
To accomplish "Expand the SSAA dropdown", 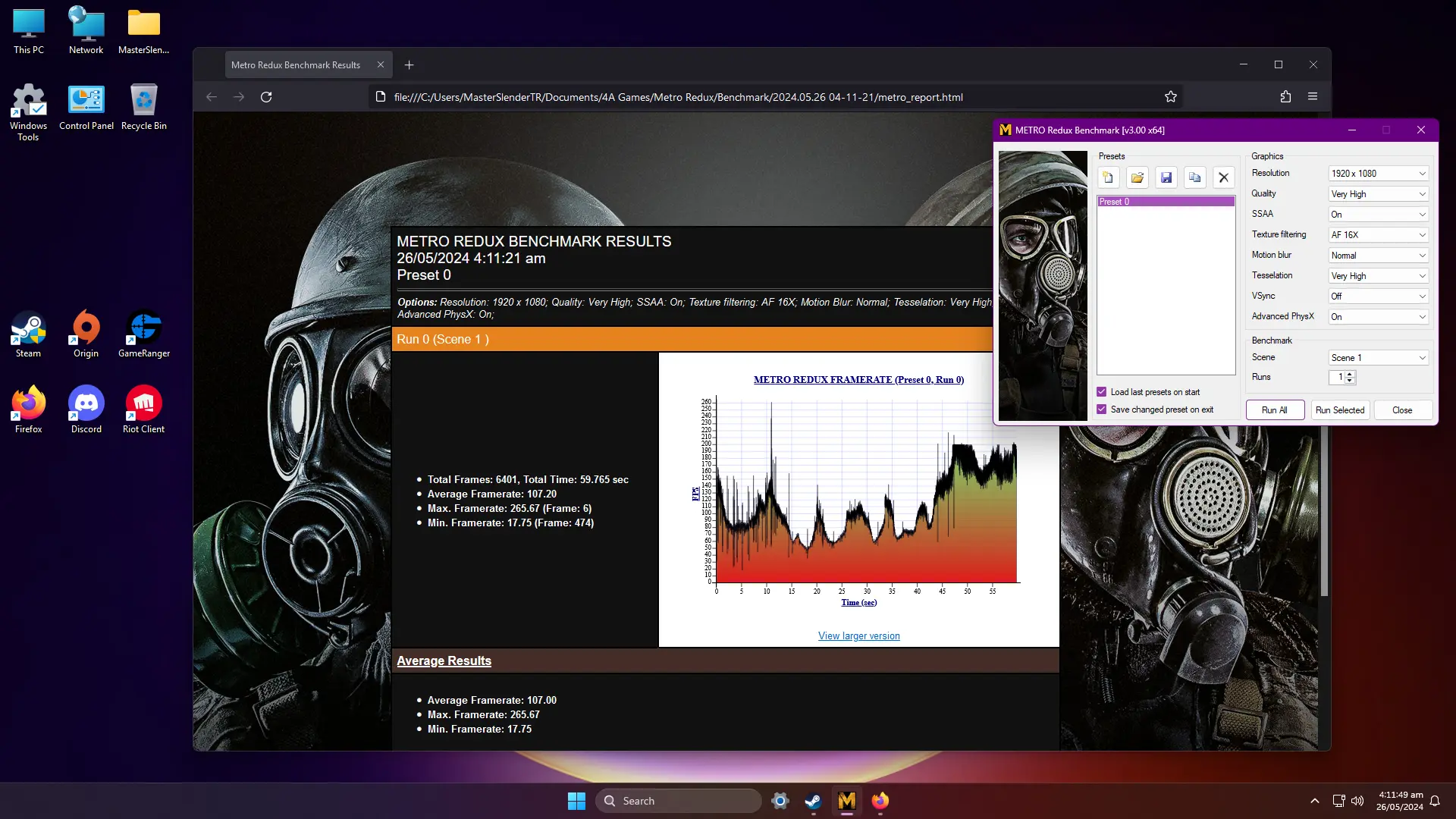I will click(x=1378, y=215).
